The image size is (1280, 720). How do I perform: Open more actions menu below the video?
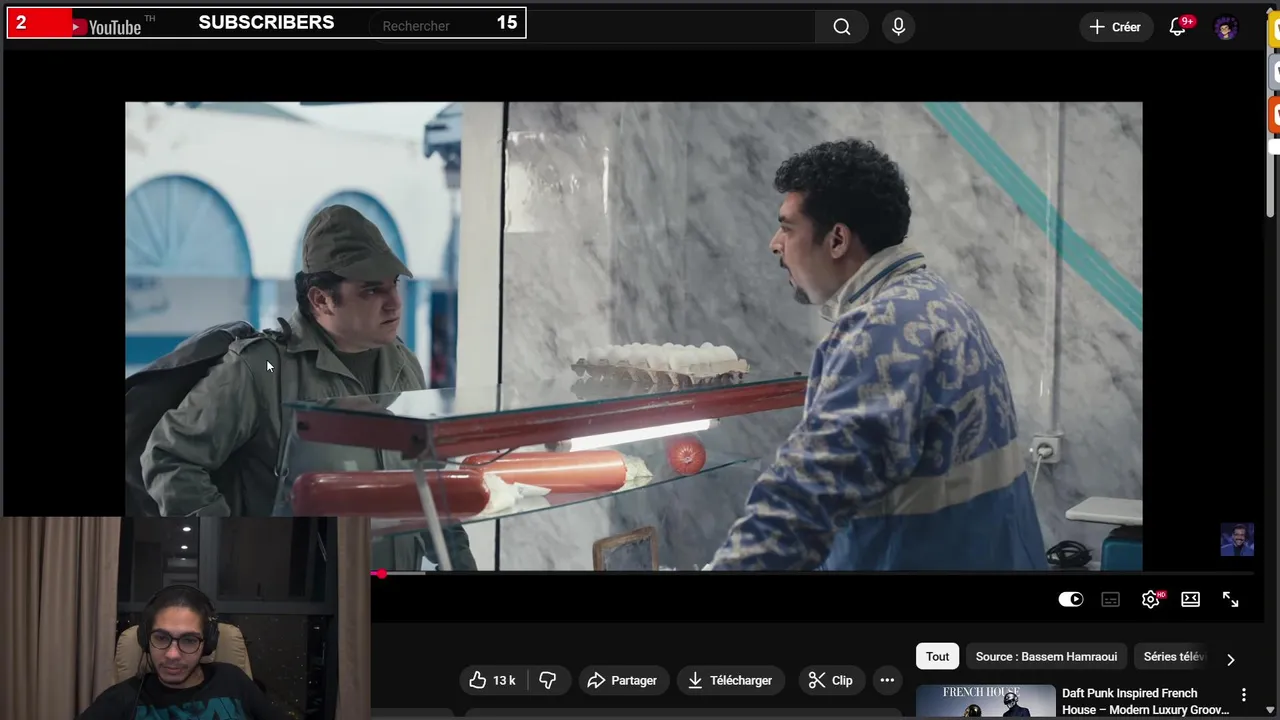click(887, 680)
